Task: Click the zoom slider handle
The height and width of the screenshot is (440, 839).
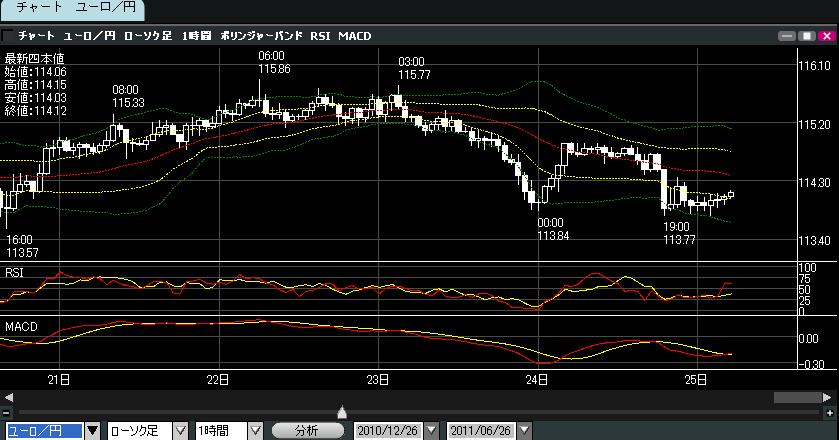Action: coord(342,412)
